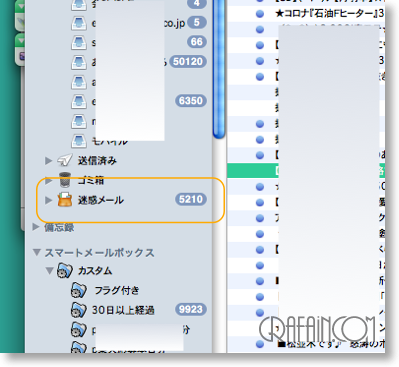Click the 備忘録 section header
This screenshot has width=399, height=367.
click(x=59, y=227)
